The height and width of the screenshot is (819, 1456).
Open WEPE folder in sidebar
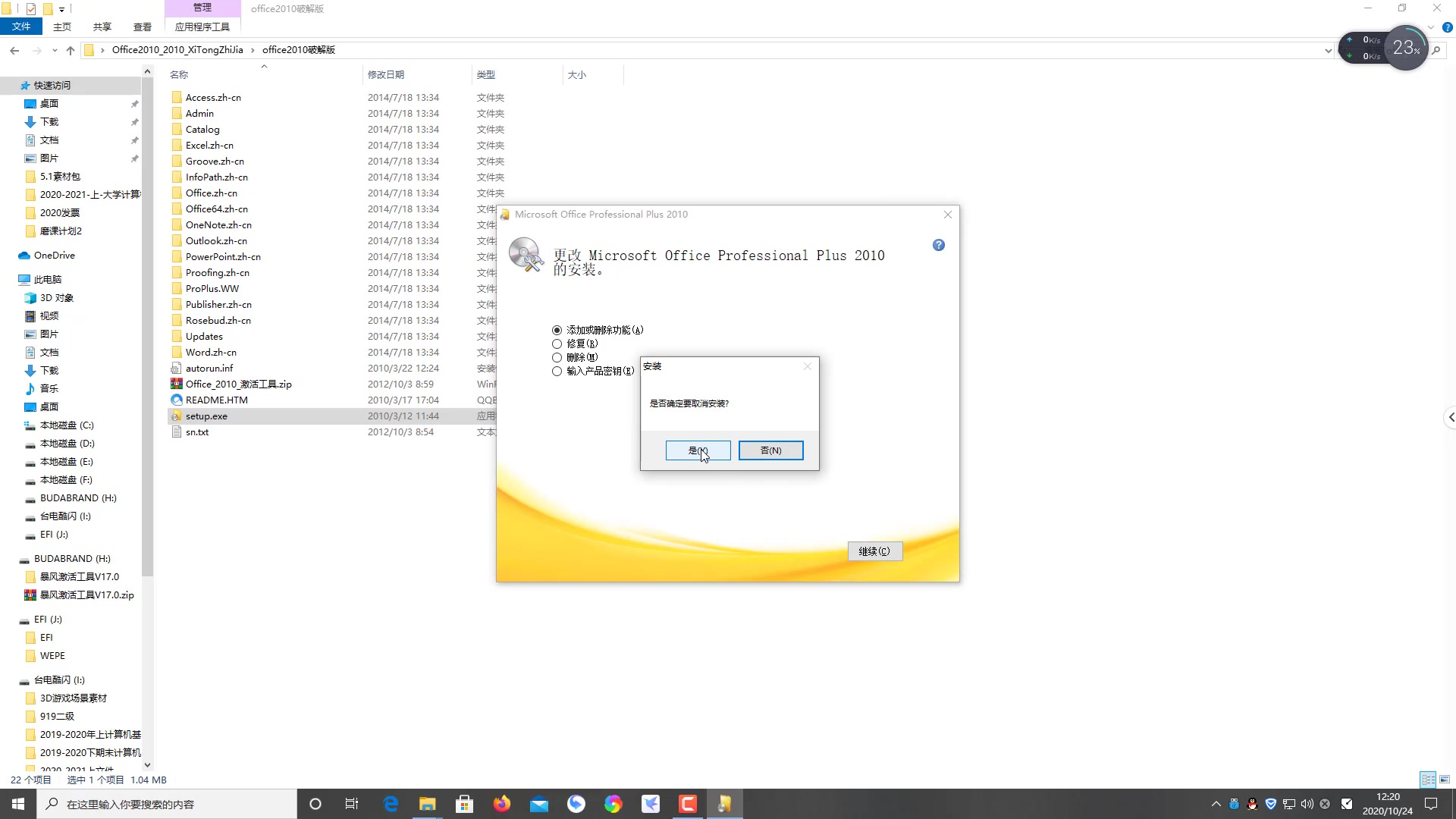pyautogui.click(x=52, y=655)
